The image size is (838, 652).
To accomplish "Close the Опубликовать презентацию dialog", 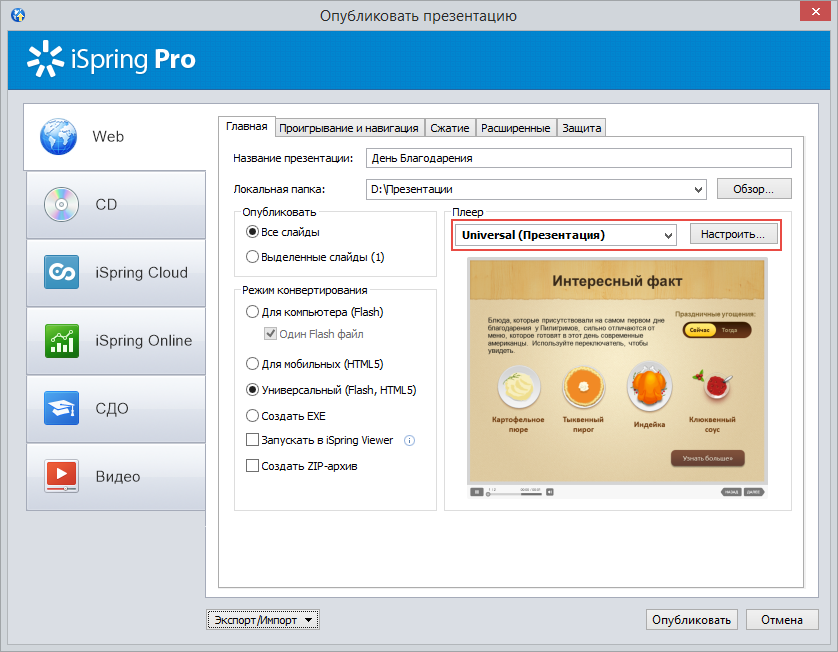I will 816,11.
